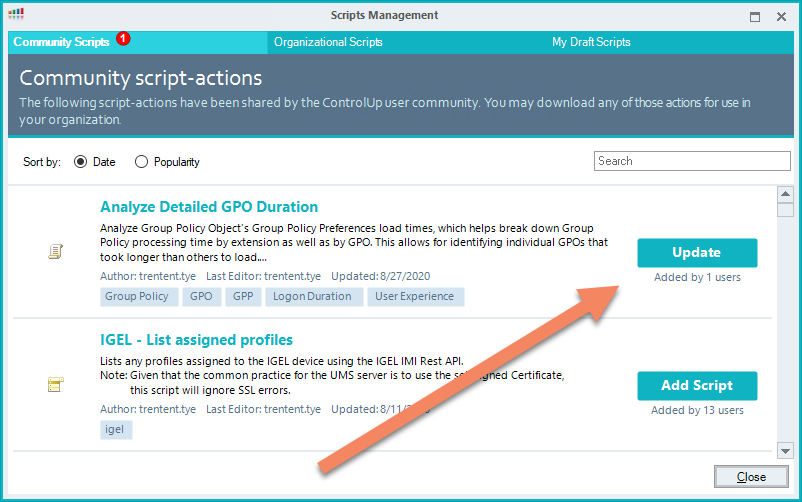Click the Logon Duration tag
The width and height of the screenshot is (802, 502).
(x=314, y=297)
